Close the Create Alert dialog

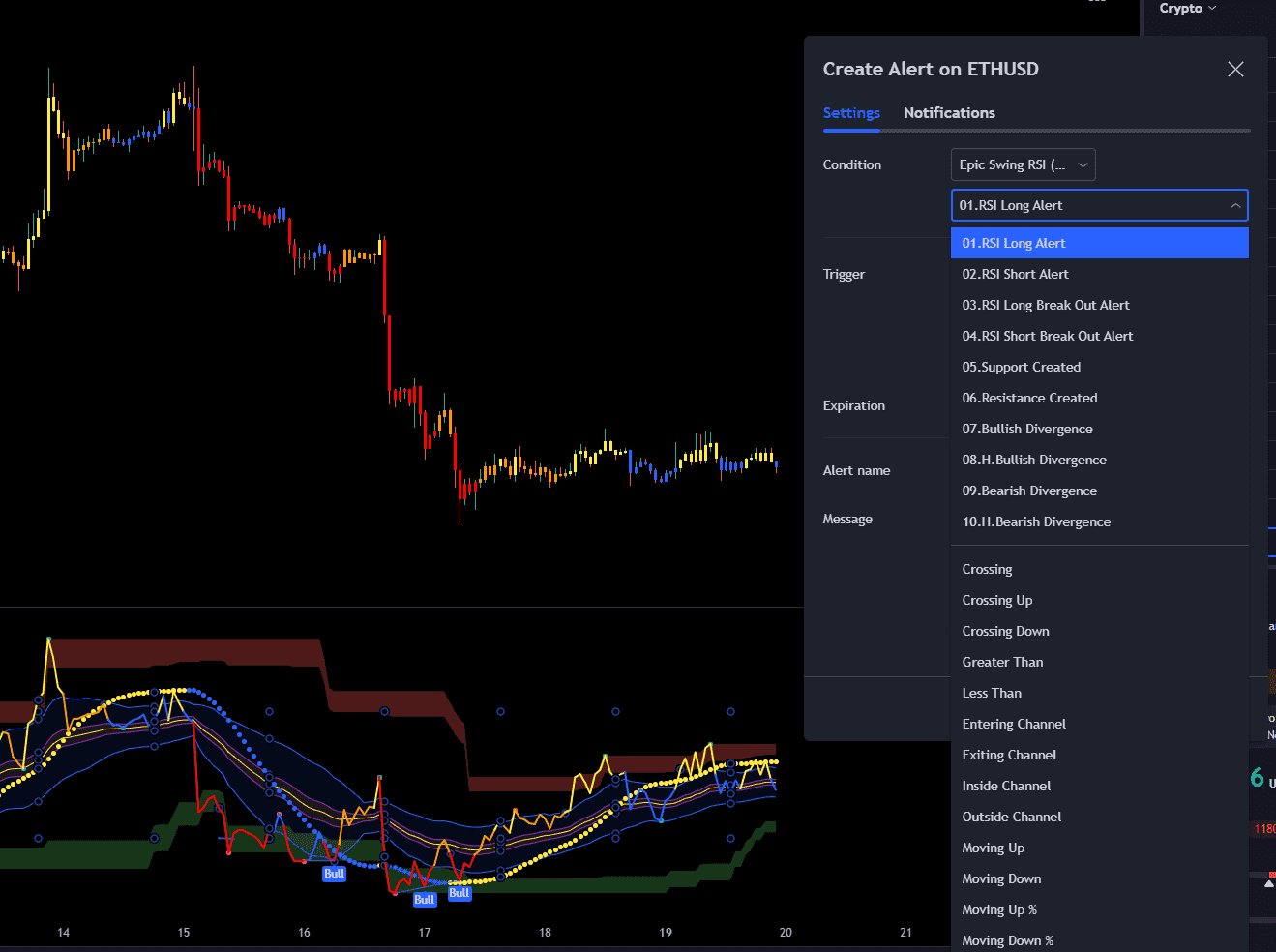[1235, 69]
